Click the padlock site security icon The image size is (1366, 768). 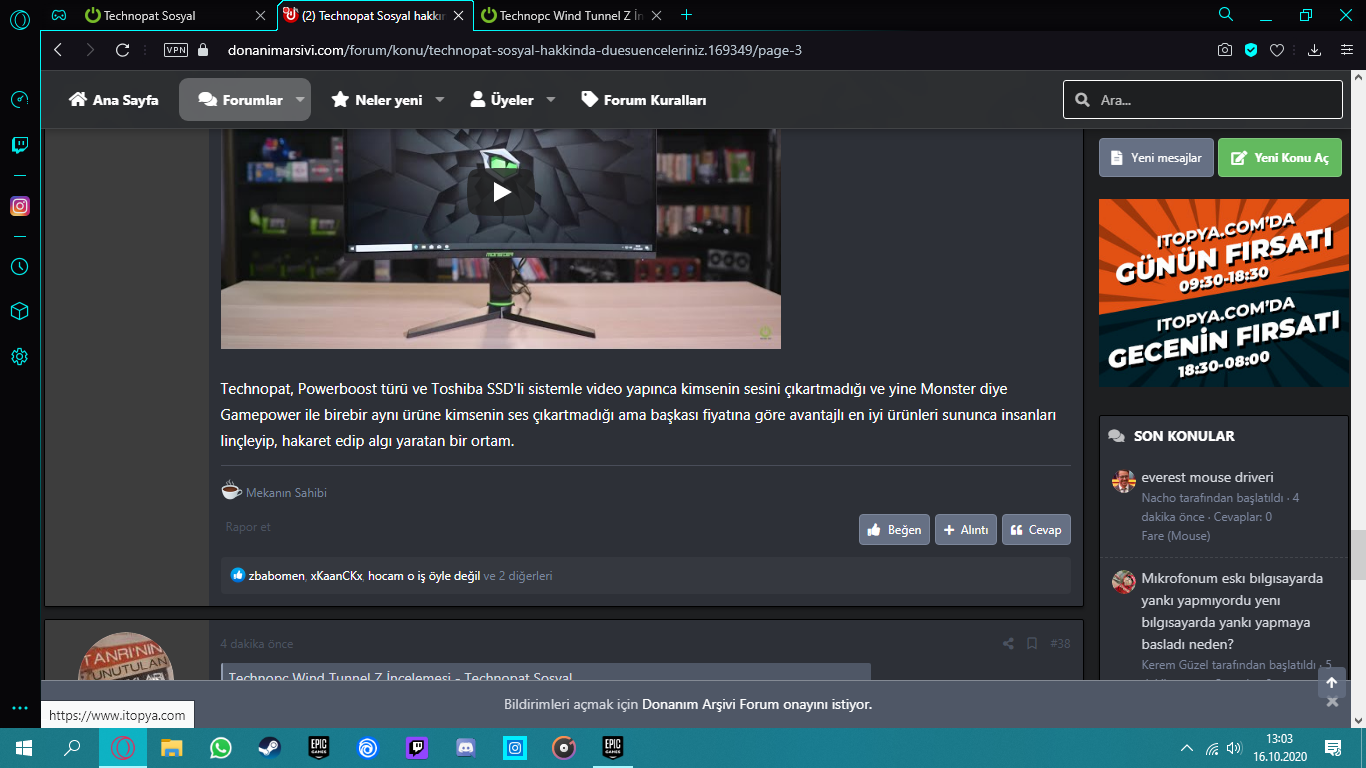pyautogui.click(x=203, y=50)
